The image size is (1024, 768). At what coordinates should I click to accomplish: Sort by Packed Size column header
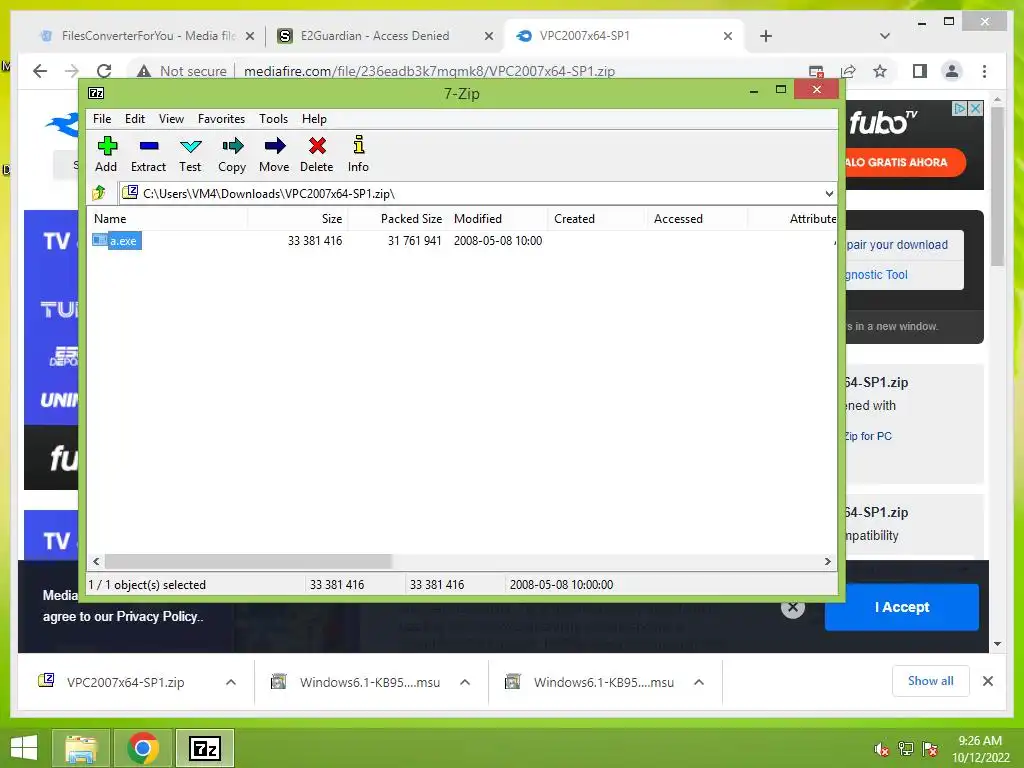[x=398, y=219]
